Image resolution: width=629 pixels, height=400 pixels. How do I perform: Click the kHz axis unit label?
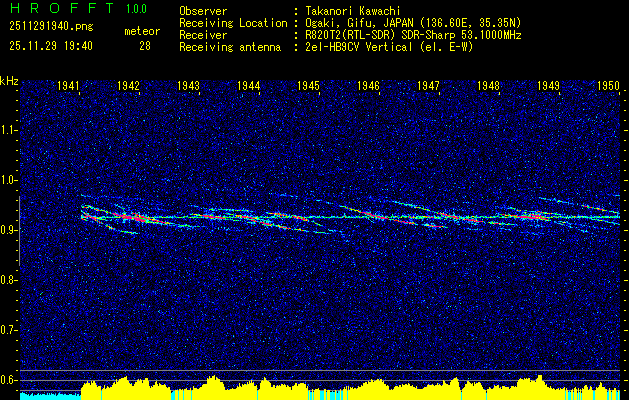click(x=9, y=81)
